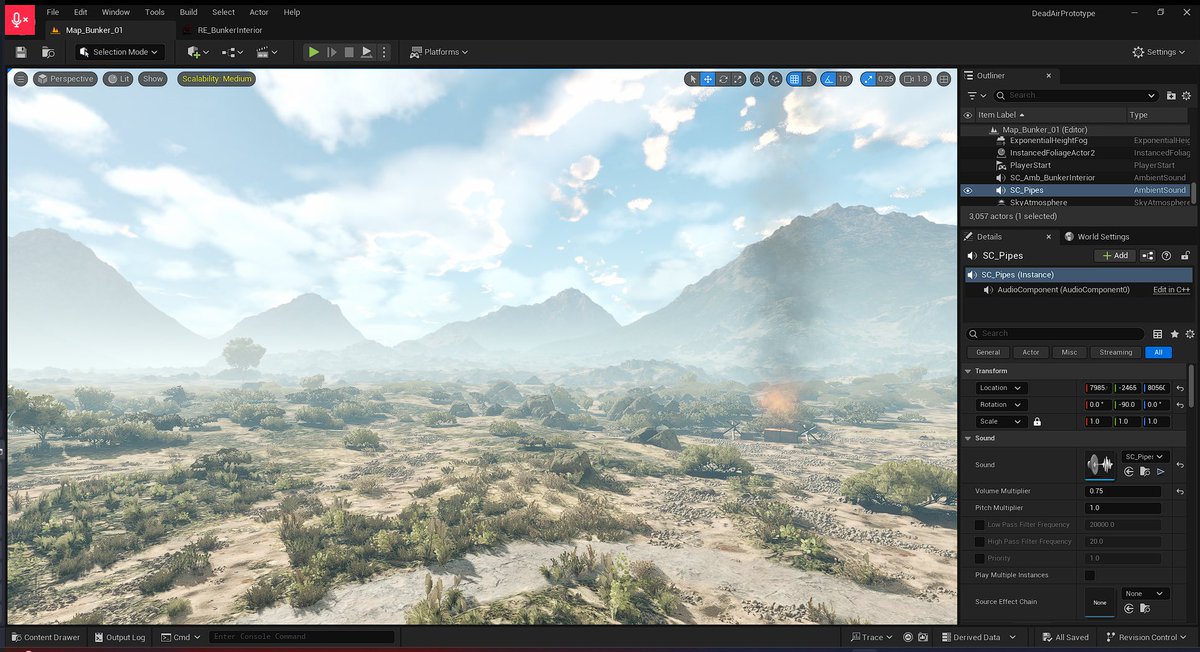1200x652 pixels.
Task: Toggle world/local coordinate system icon
Action: pyautogui.click(x=758, y=79)
